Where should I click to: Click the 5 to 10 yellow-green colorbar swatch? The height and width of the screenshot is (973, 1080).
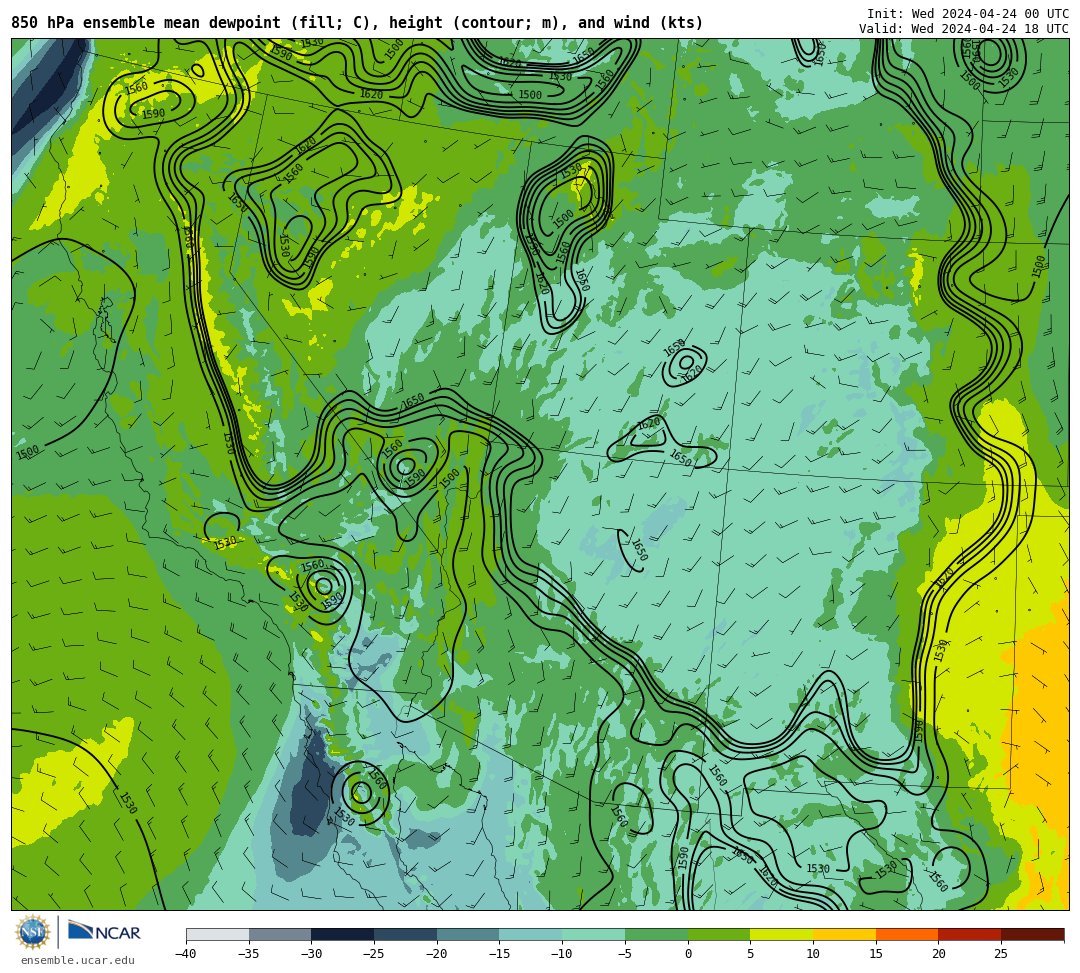pos(782,934)
